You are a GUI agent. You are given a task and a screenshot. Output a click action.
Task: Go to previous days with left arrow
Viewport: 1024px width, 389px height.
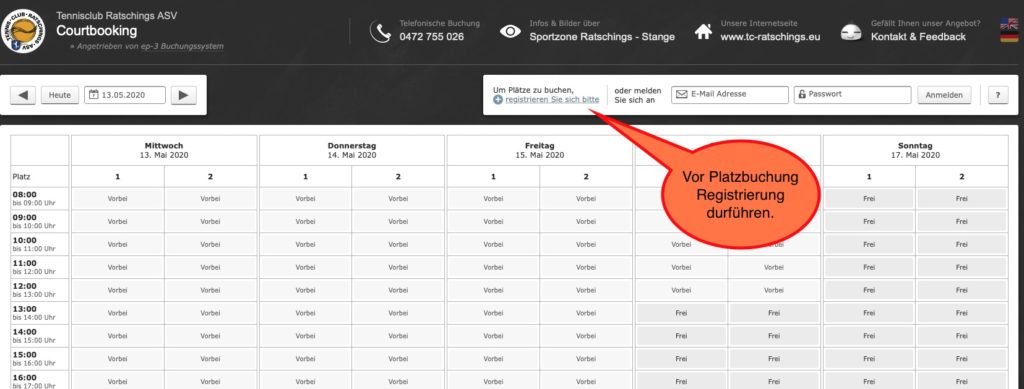pyautogui.click(x=23, y=95)
